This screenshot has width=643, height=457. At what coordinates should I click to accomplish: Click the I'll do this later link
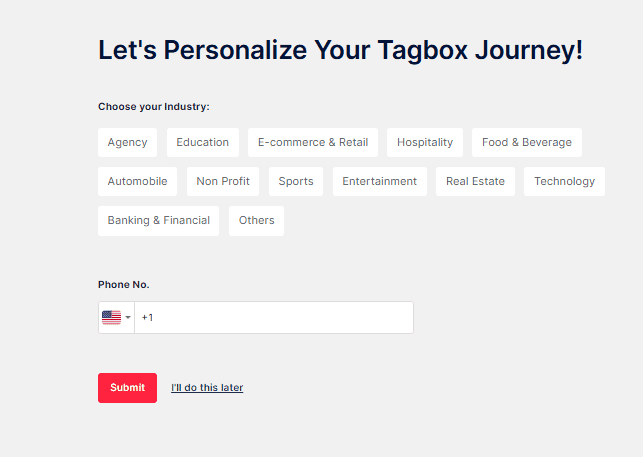[x=207, y=388]
